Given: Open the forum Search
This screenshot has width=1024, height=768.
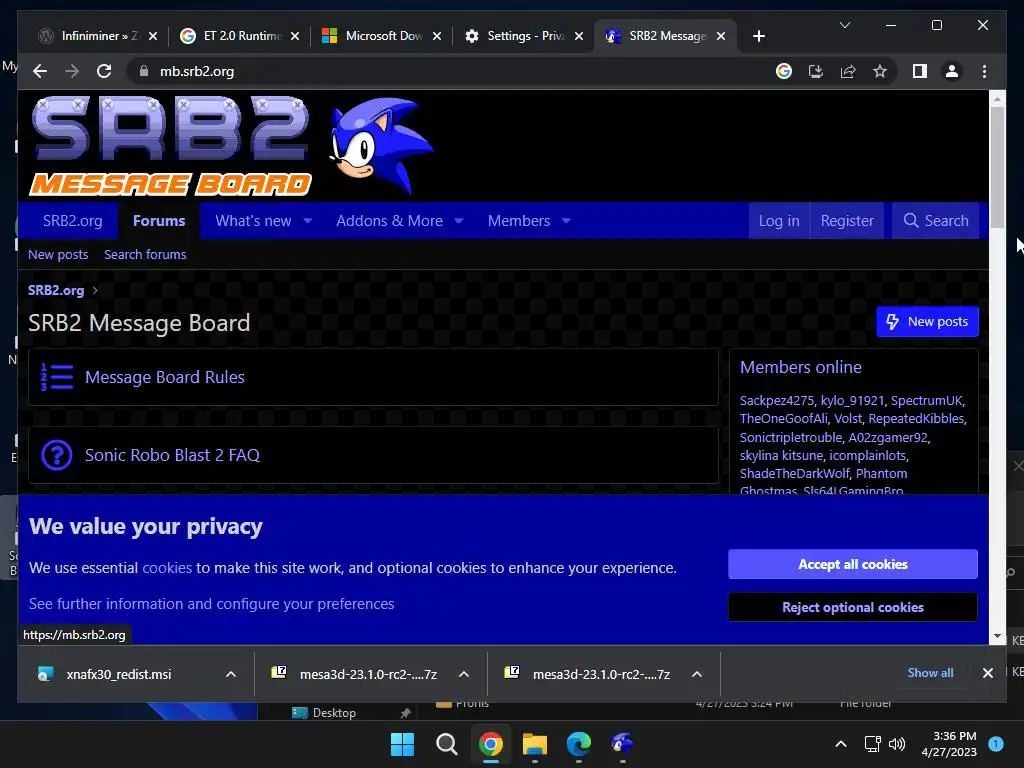Looking at the screenshot, I should pyautogui.click(x=935, y=221).
